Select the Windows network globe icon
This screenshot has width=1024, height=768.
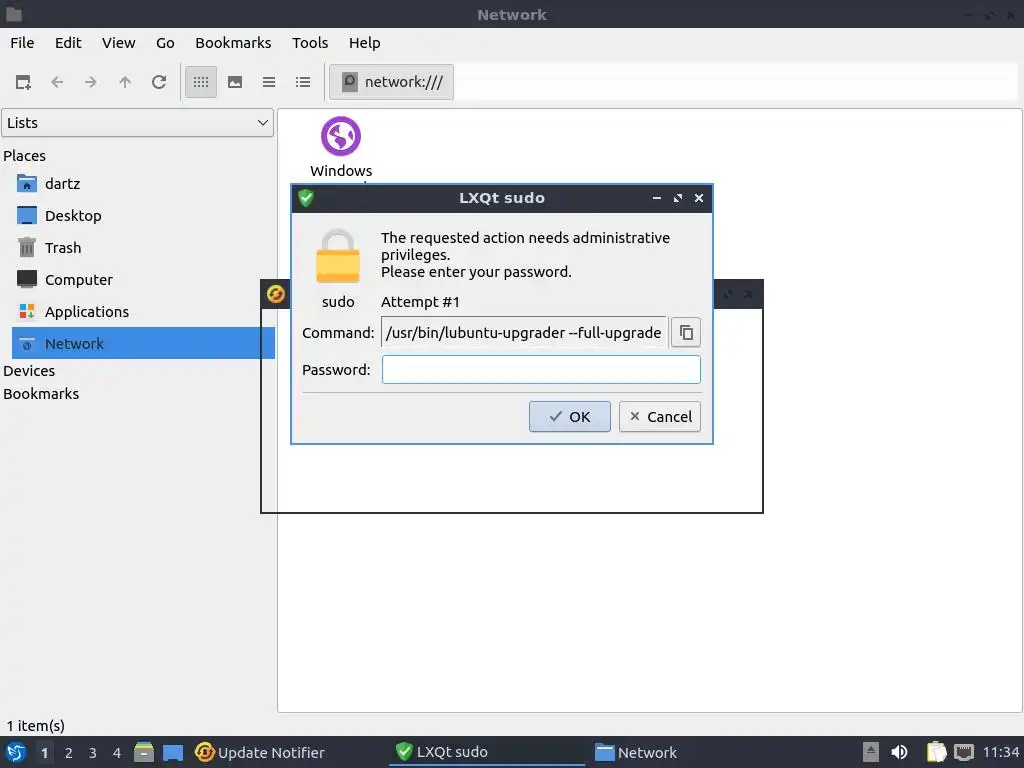point(341,136)
